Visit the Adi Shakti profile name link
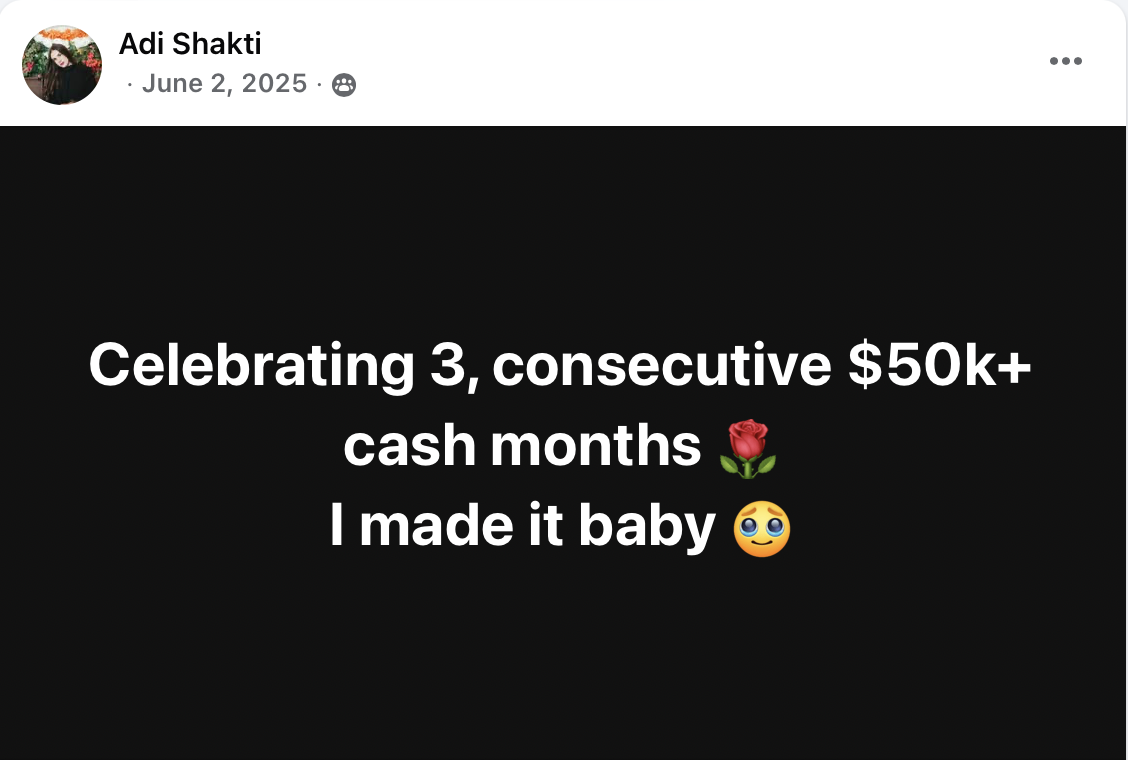Screen dimensions: 1128x760 click(190, 43)
